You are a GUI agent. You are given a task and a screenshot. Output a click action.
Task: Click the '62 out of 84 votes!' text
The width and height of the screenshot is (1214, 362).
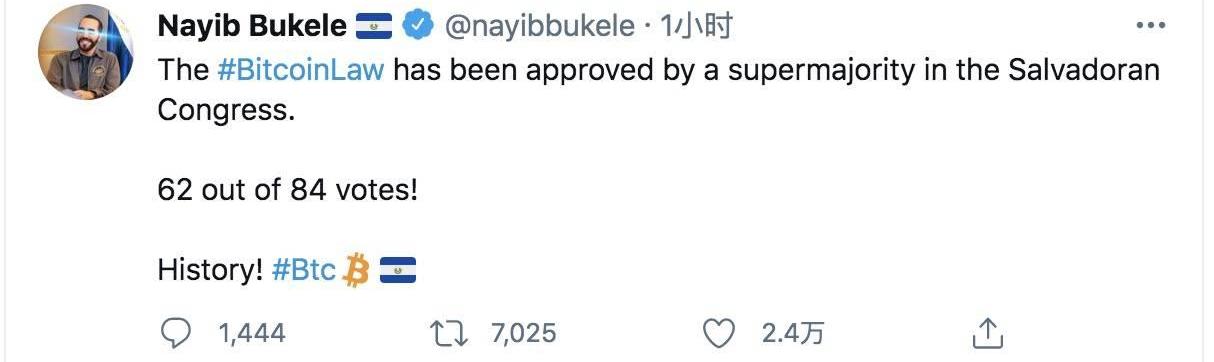pyautogui.click(x=287, y=189)
